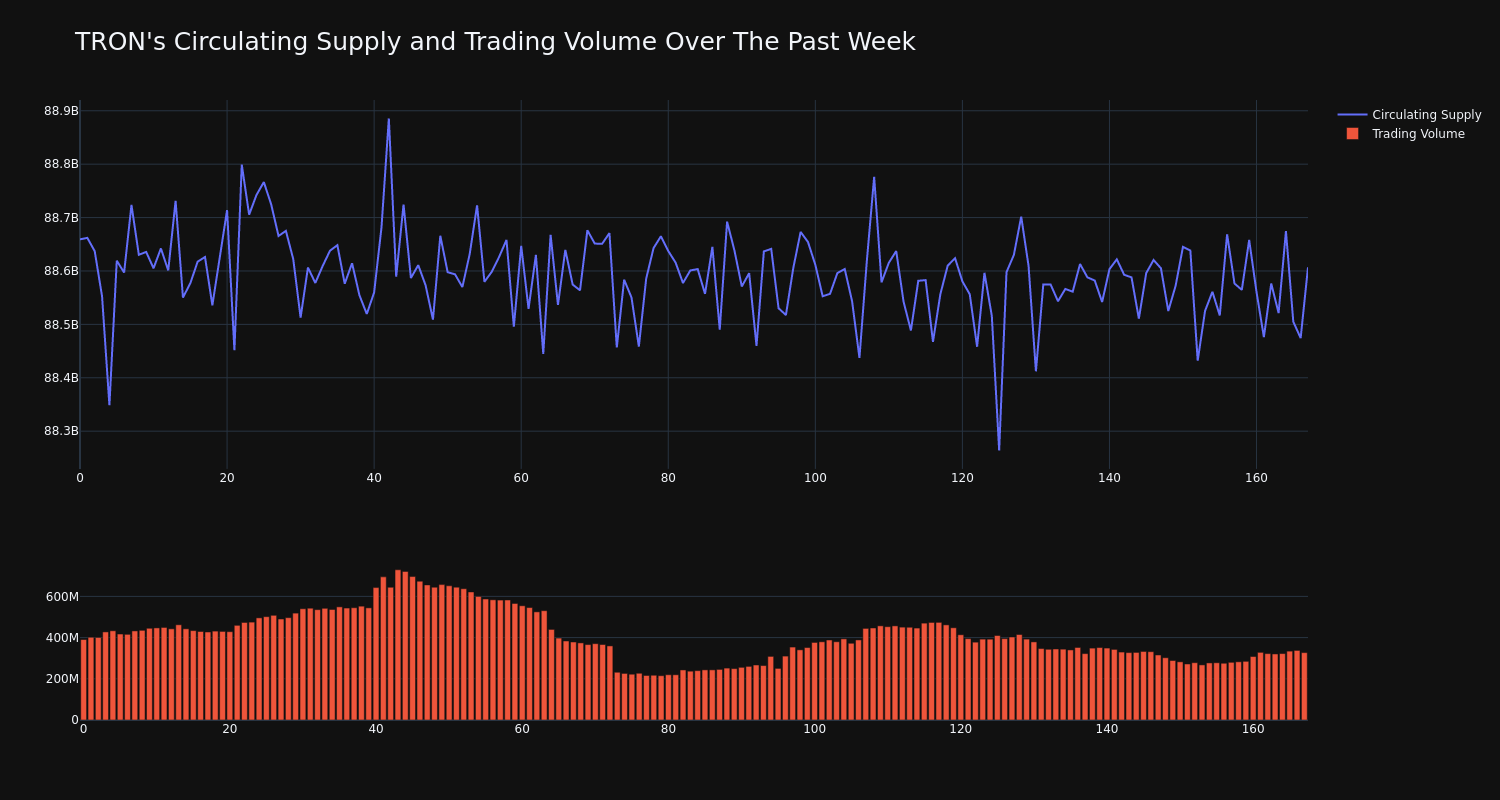Click the 20 tick on supply chart x-axis
The height and width of the screenshot is (800, 1500).
[227, 478]
